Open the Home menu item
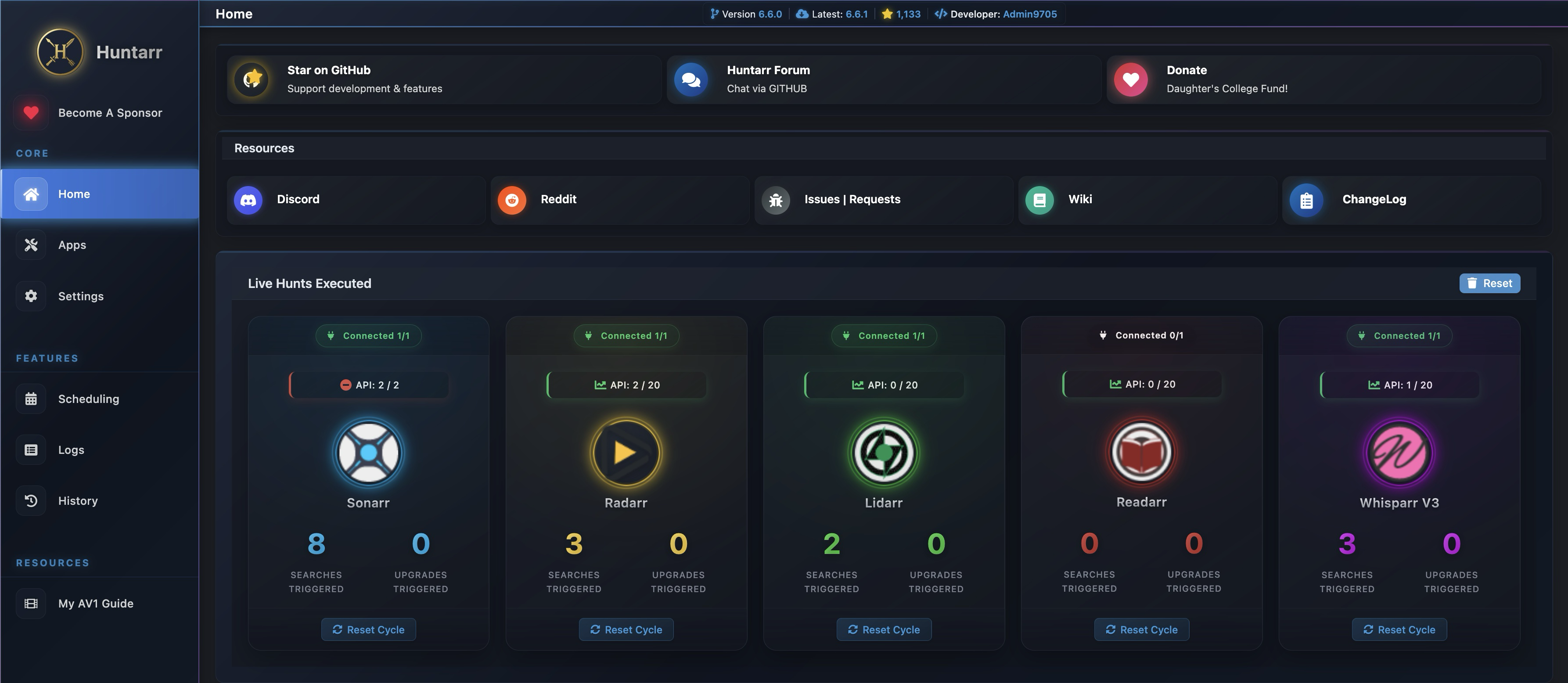The height and width of the screenshot is (683, 1568). 100,194
